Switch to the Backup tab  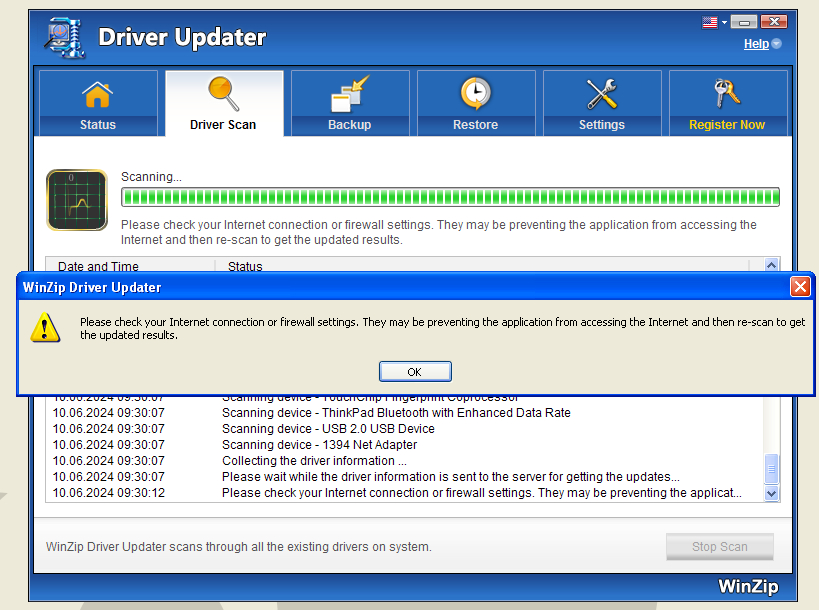[x=350, y=103]
